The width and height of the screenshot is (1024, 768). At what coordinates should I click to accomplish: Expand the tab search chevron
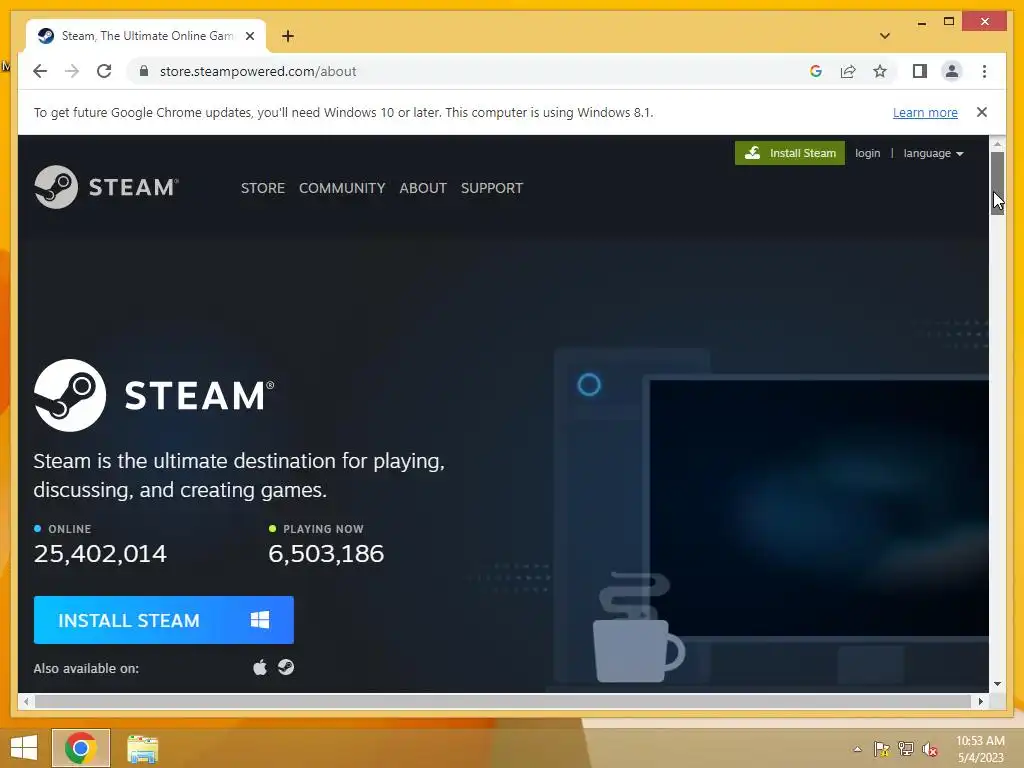[x=884, y=36]
